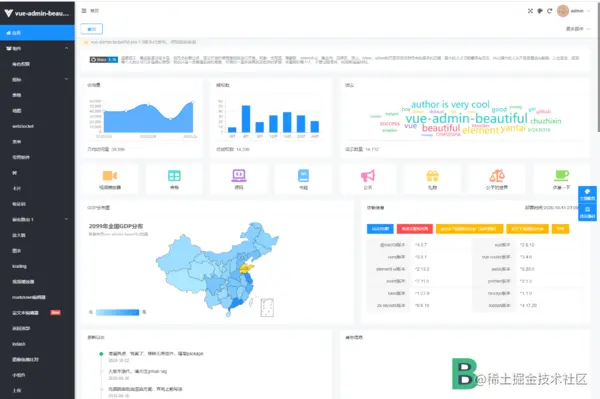This screenshot has width=600, height=399.
Task: Click the widest yellow button in dependency panel
Action: (x=469, y=229)
